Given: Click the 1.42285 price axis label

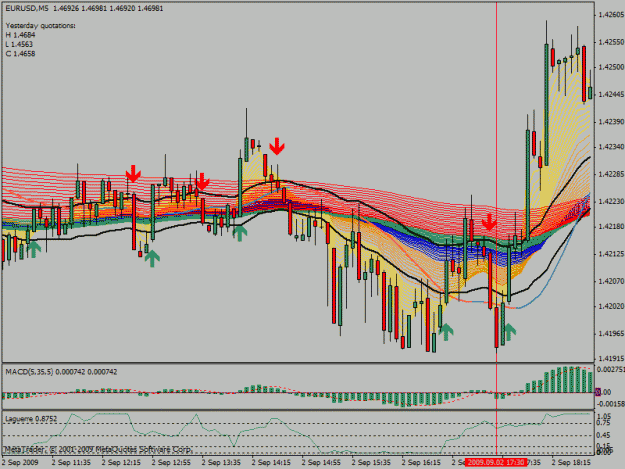Looking at the screenshot, I should (x=611, y=174).
